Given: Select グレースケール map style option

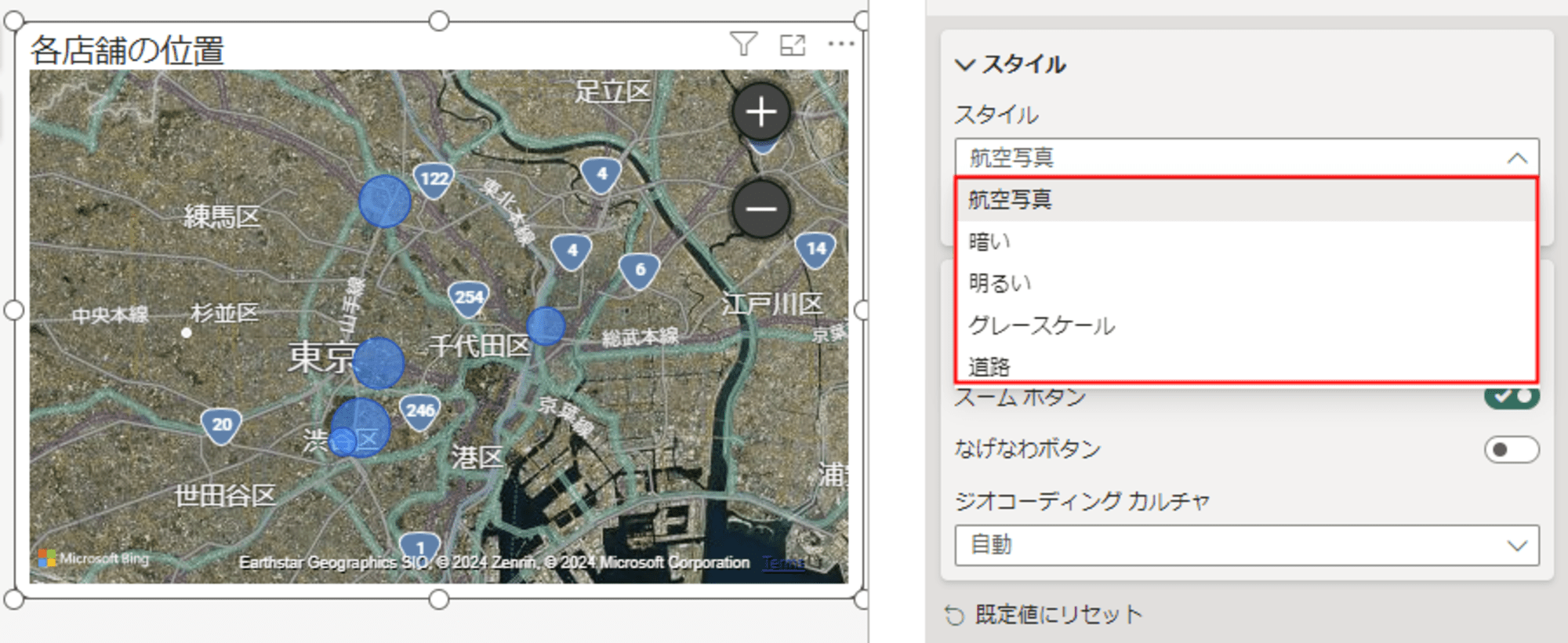Looking at the screenshot, I should coord(1246,325).
